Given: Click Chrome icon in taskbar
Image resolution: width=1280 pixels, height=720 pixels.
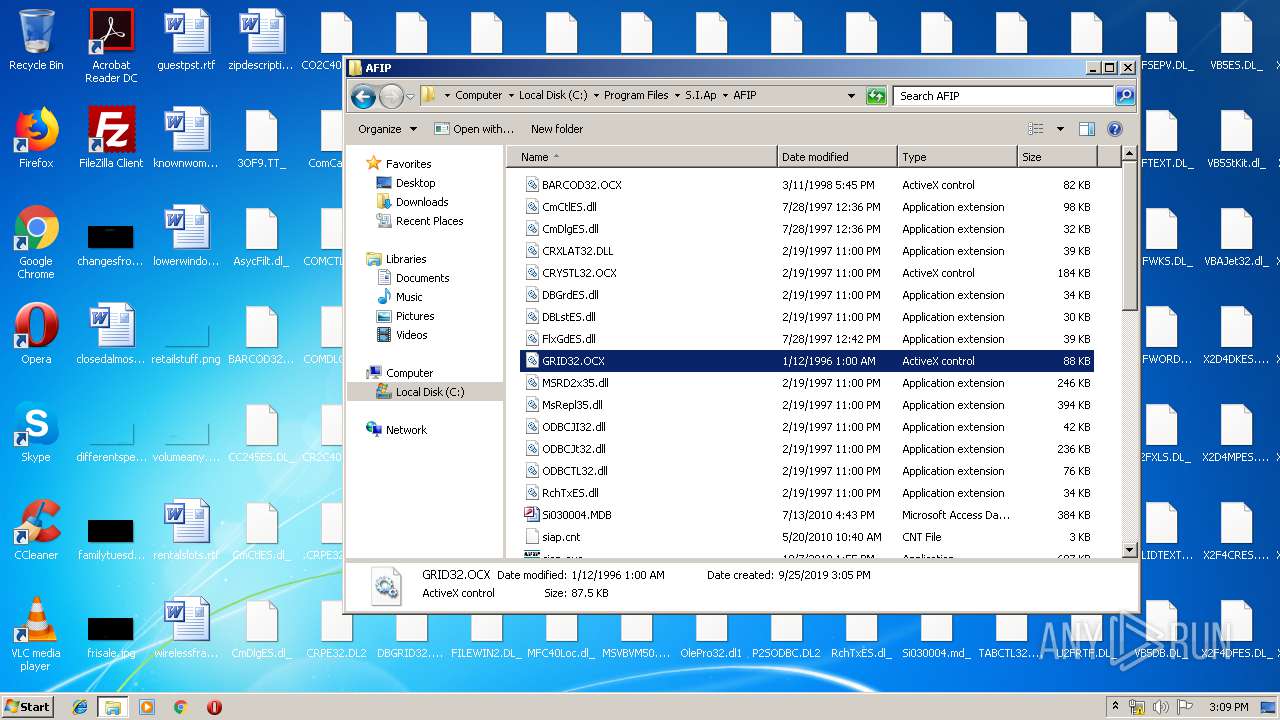Looking at the screenshot, I should click(181, 707).
